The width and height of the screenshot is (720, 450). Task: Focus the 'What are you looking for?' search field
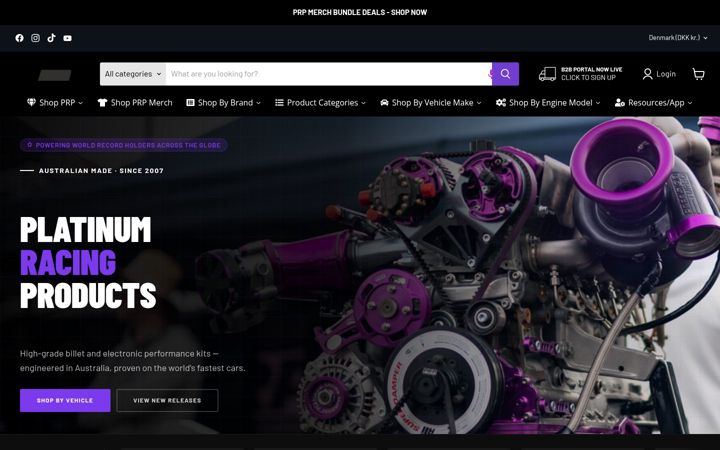(328, 74)
